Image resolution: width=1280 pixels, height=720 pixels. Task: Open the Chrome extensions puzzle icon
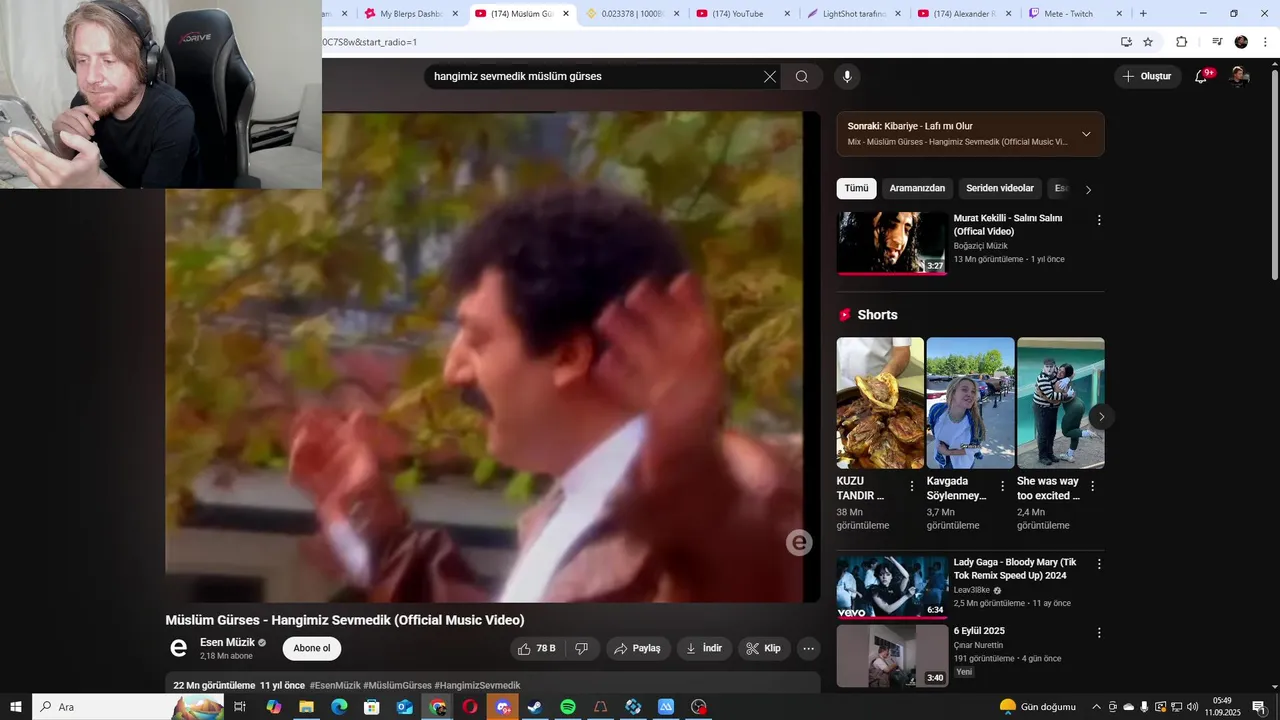(x=1181, y=42)
